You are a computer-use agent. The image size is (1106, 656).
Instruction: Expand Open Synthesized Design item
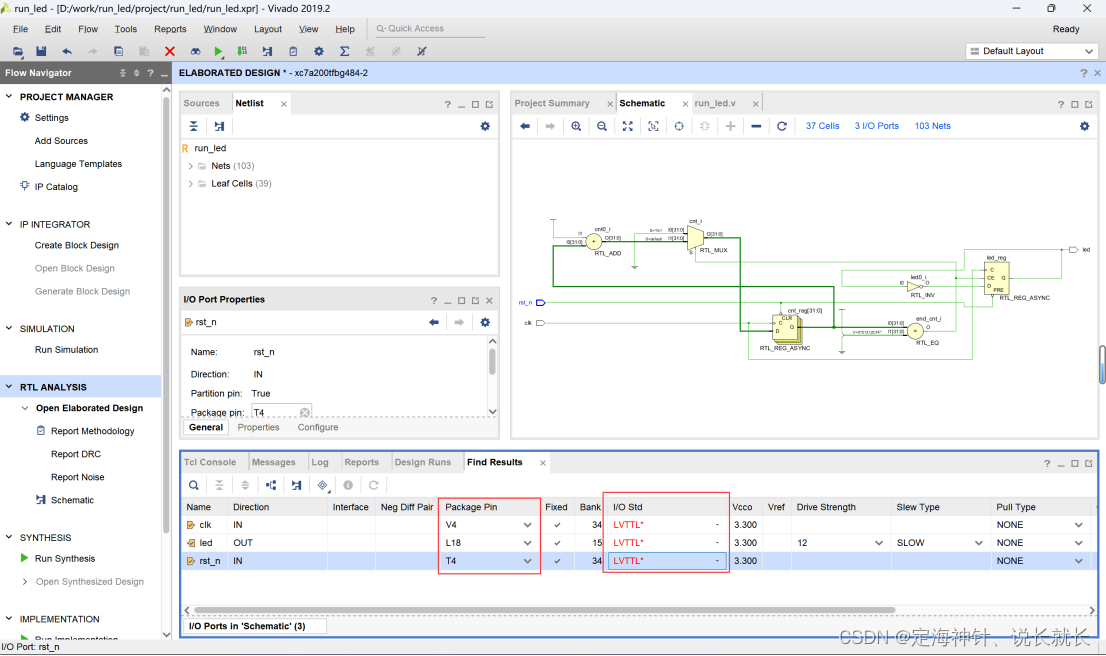[25, 581]
